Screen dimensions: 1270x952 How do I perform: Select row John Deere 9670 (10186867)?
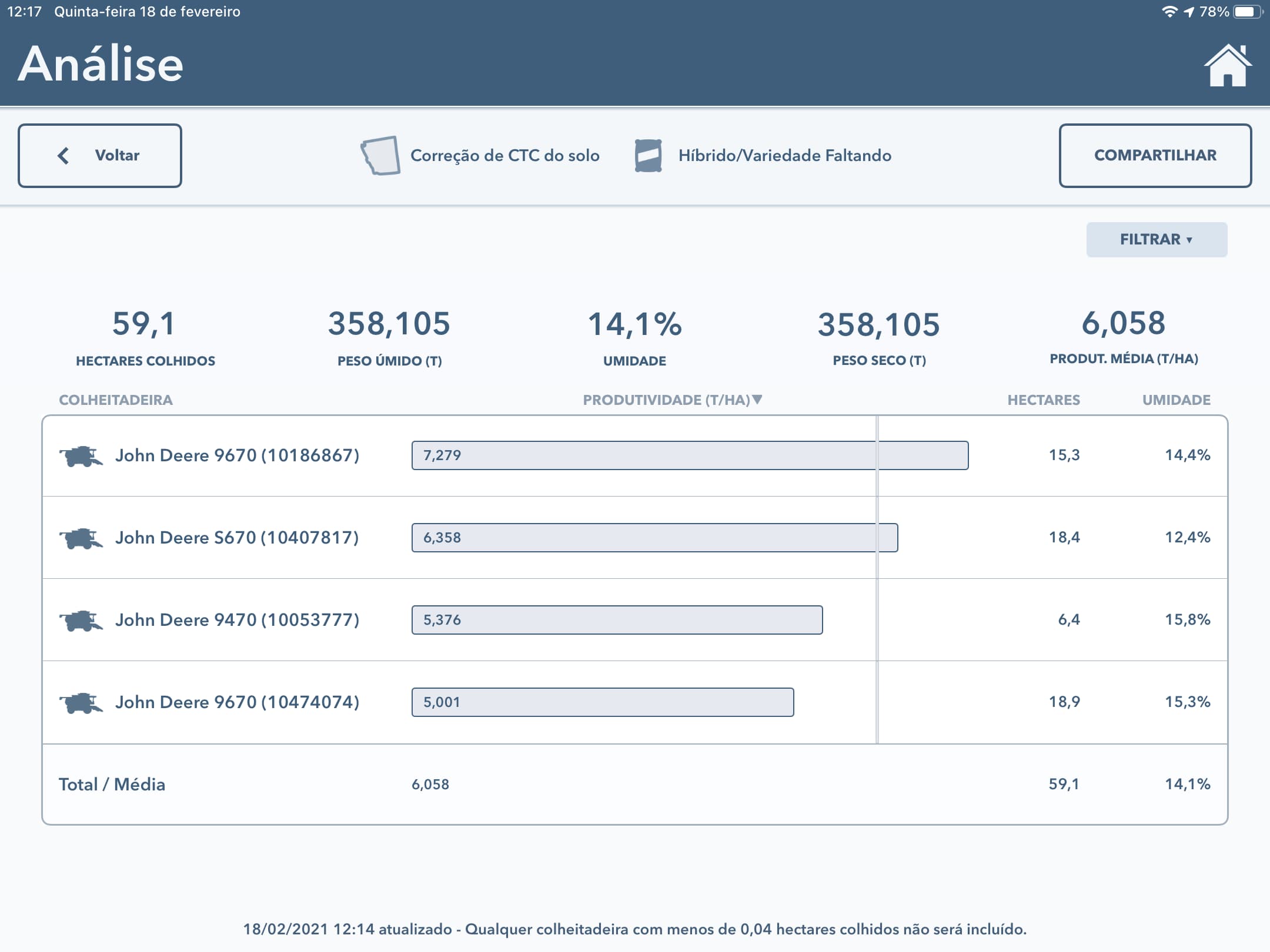(x=635, y=455)
